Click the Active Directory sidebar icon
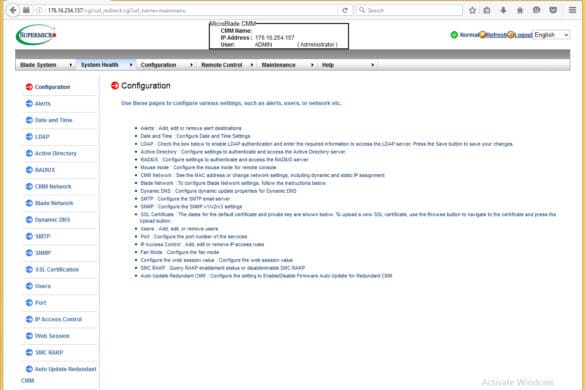The image size is (585, 390). (x=29, y=153)
